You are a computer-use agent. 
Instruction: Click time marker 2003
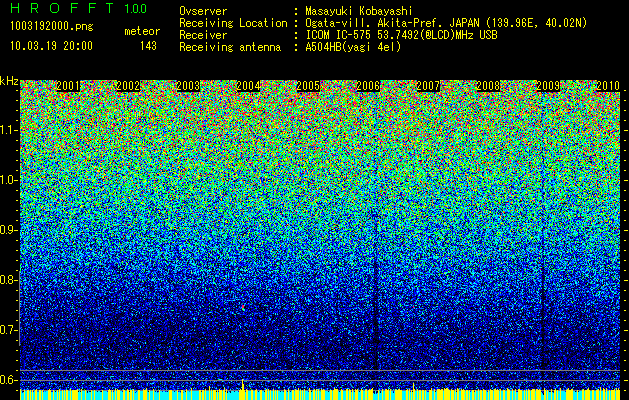pos(188,86)
